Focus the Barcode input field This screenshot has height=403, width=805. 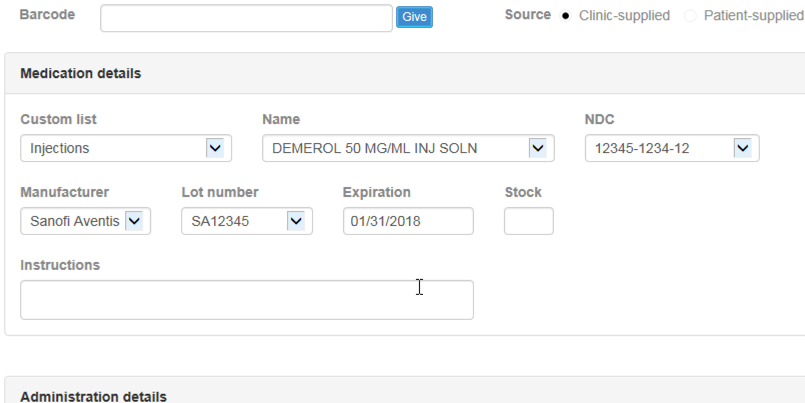246,18
